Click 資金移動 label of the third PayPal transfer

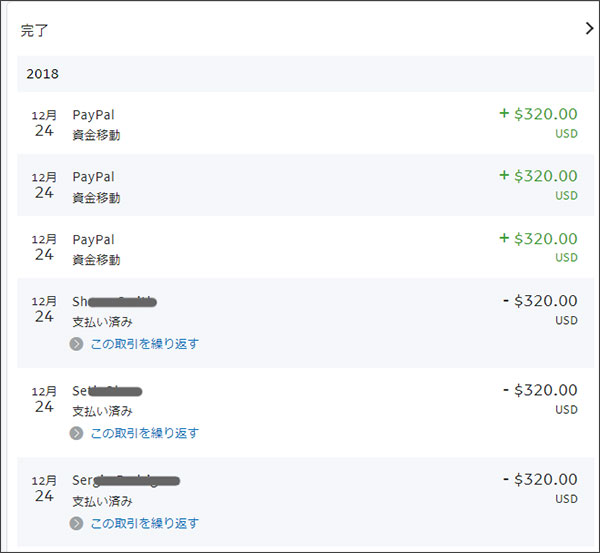[x=96, y=259]
